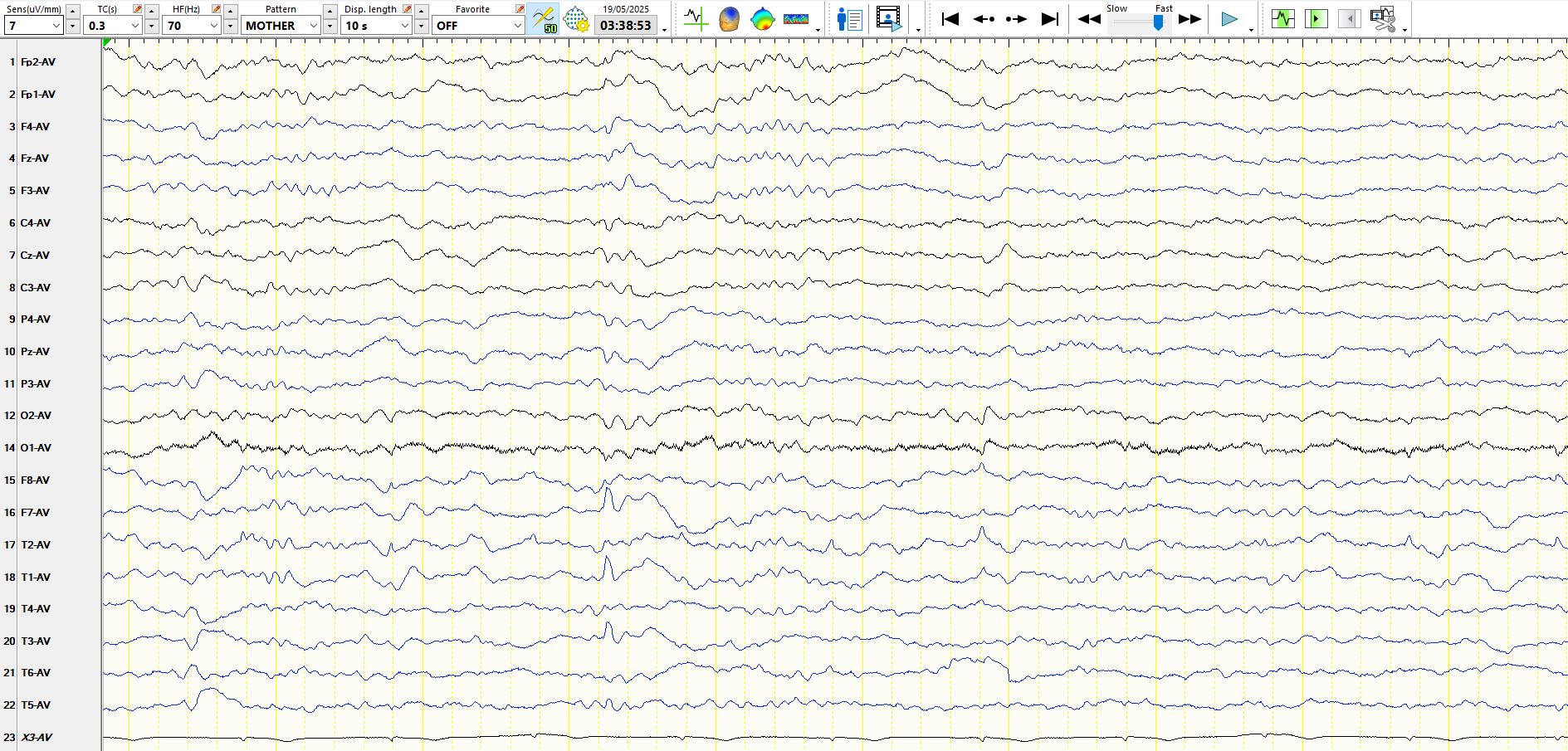Open the electrode montage settings icon
Viewport: 1568px width, 751px height.
click(576, 19)
